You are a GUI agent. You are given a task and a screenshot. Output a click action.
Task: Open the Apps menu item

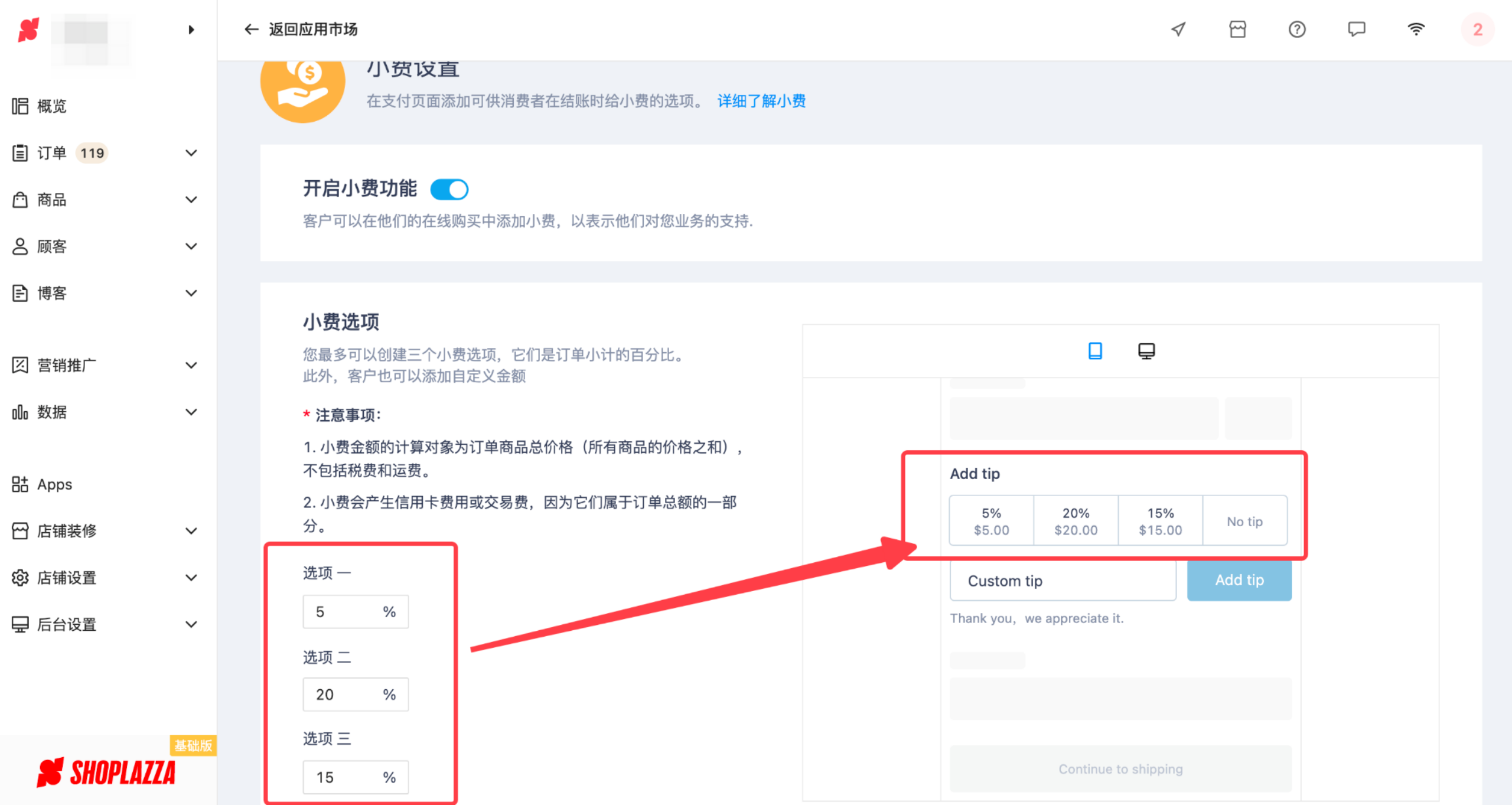54,484
